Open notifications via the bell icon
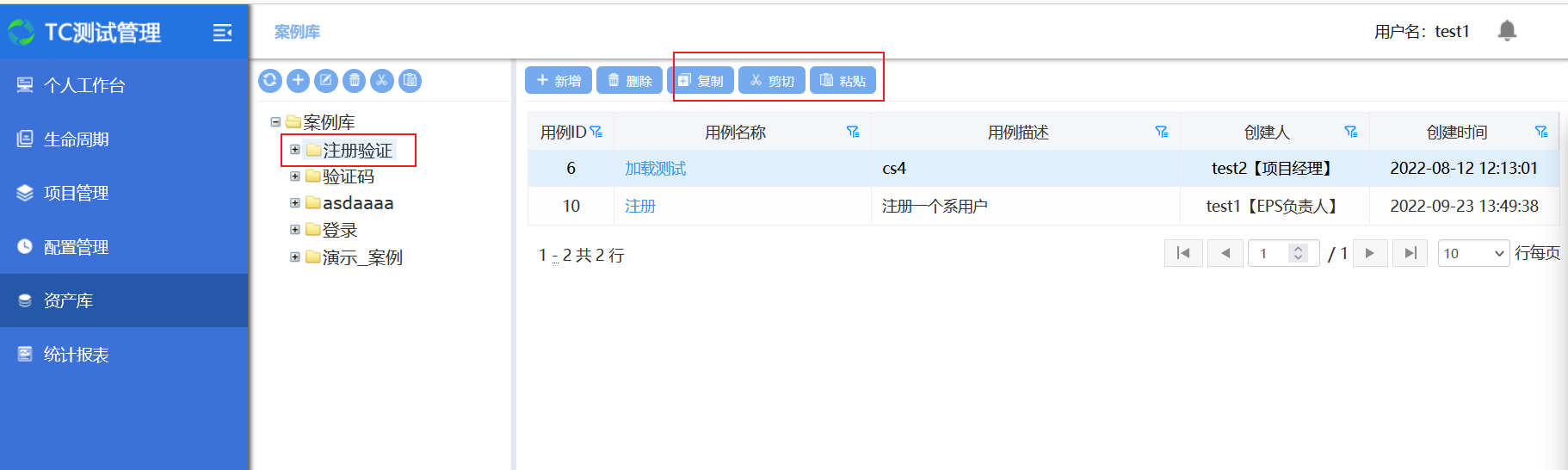The image size is (1568, 470). [1507, 31]
